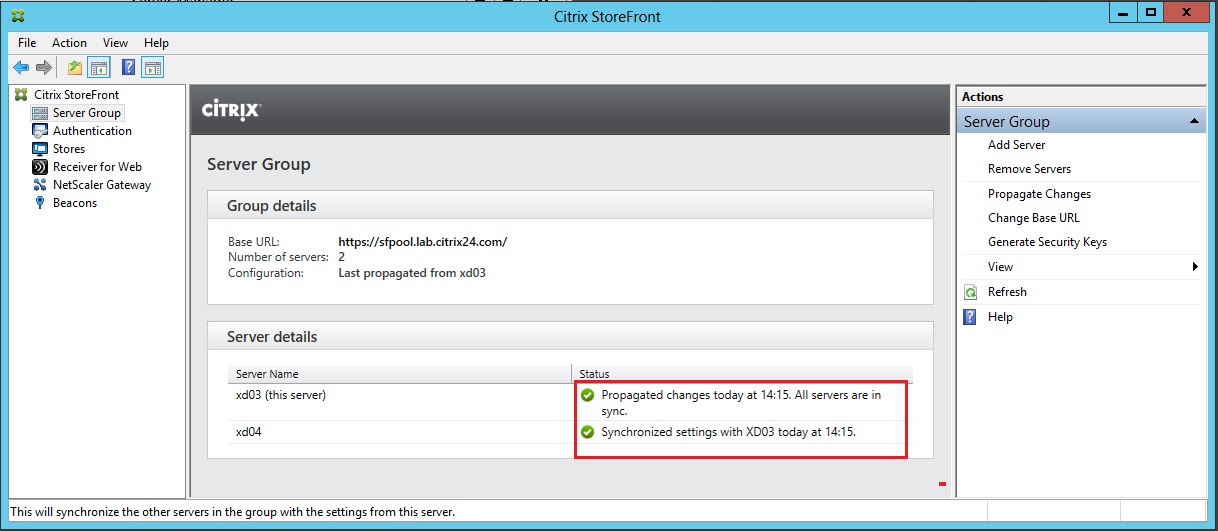Select NetScaler Gateway in the tree
The width and height of the screenshot is (1218, 531).
[x=102, y=185]
